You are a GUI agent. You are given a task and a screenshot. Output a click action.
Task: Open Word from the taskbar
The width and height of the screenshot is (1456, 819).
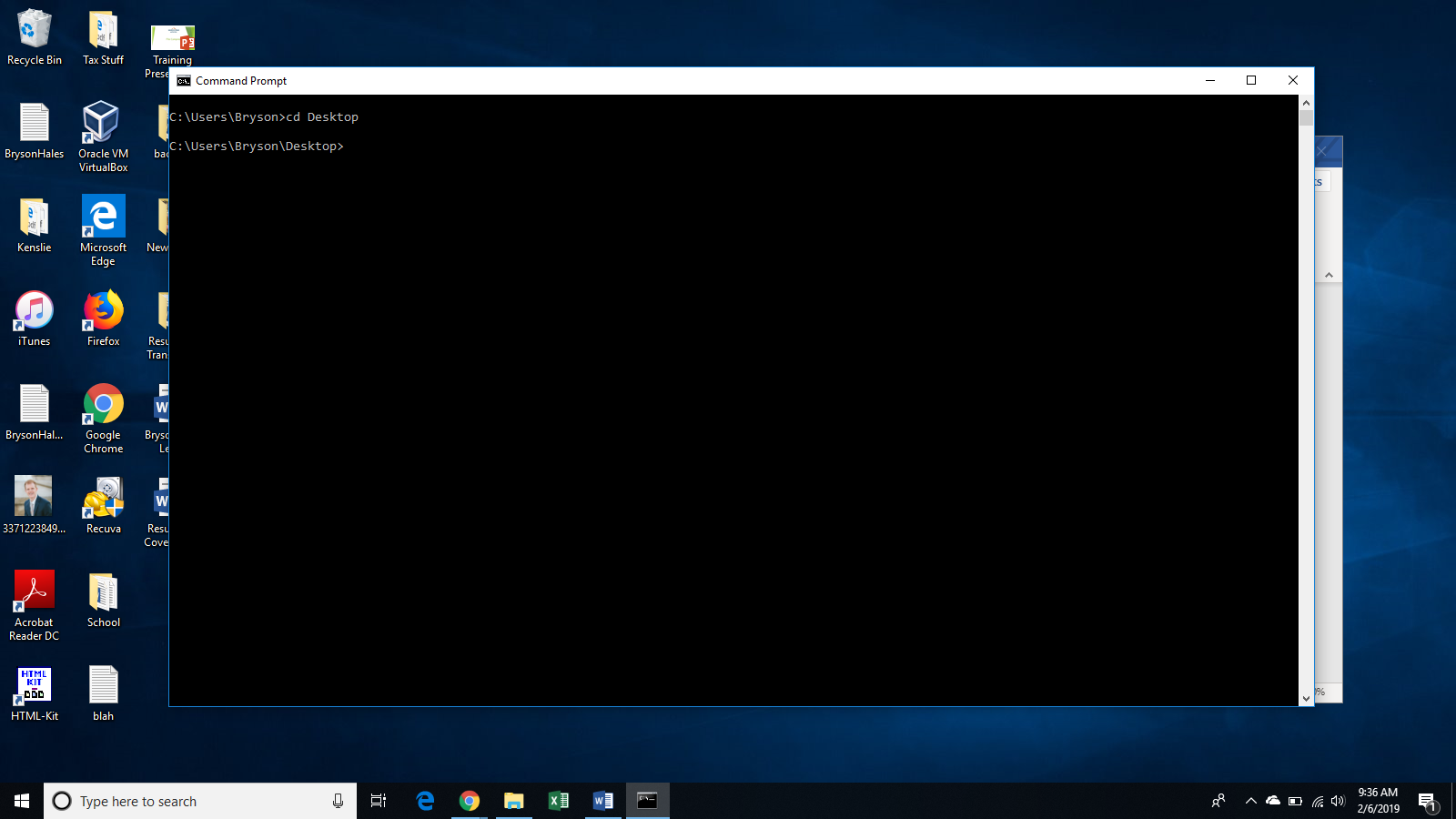pyautogui.click(x=602, y=801)
